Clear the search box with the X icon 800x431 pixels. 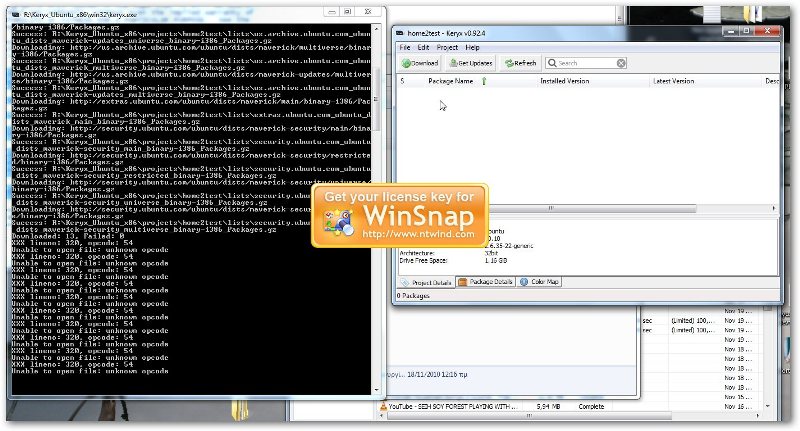[621, 63]
